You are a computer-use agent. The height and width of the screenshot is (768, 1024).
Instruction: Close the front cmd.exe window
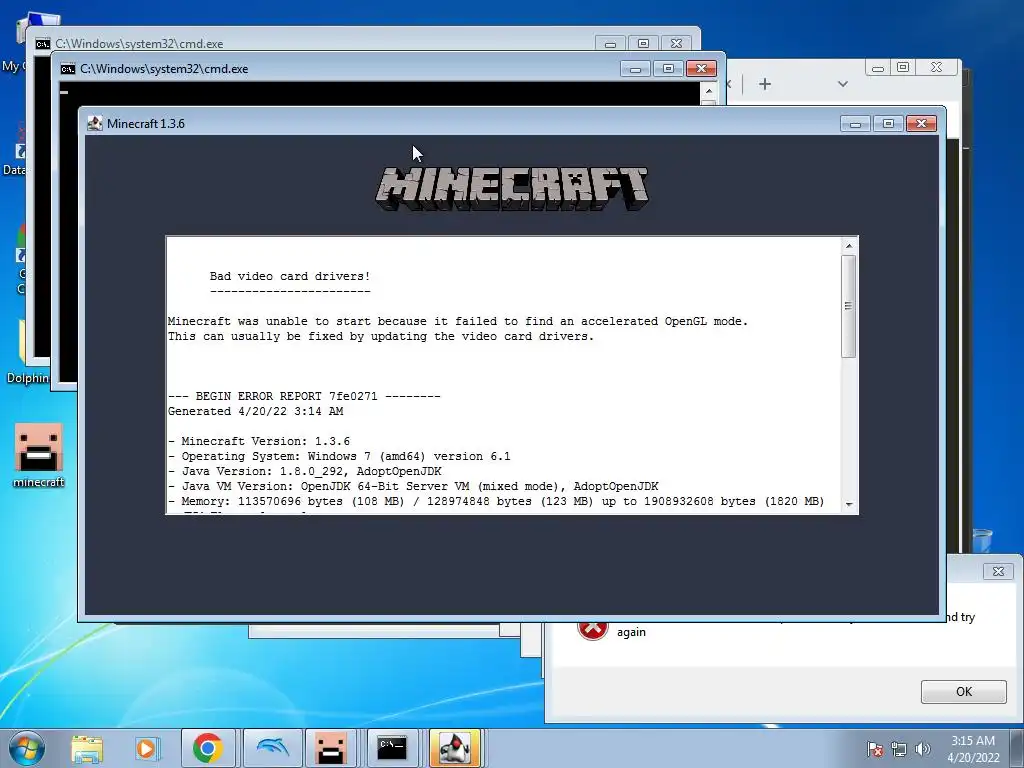point(701,69)
